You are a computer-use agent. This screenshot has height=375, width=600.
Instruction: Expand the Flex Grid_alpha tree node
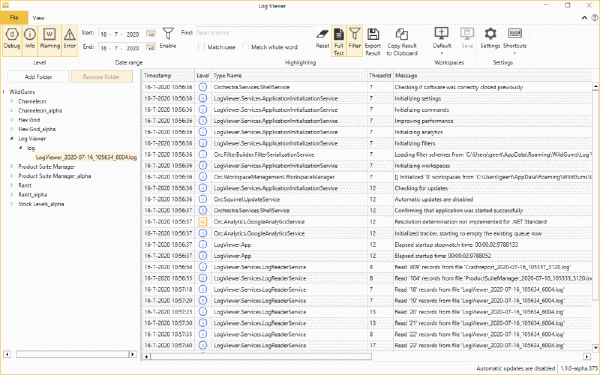point(12,129)
